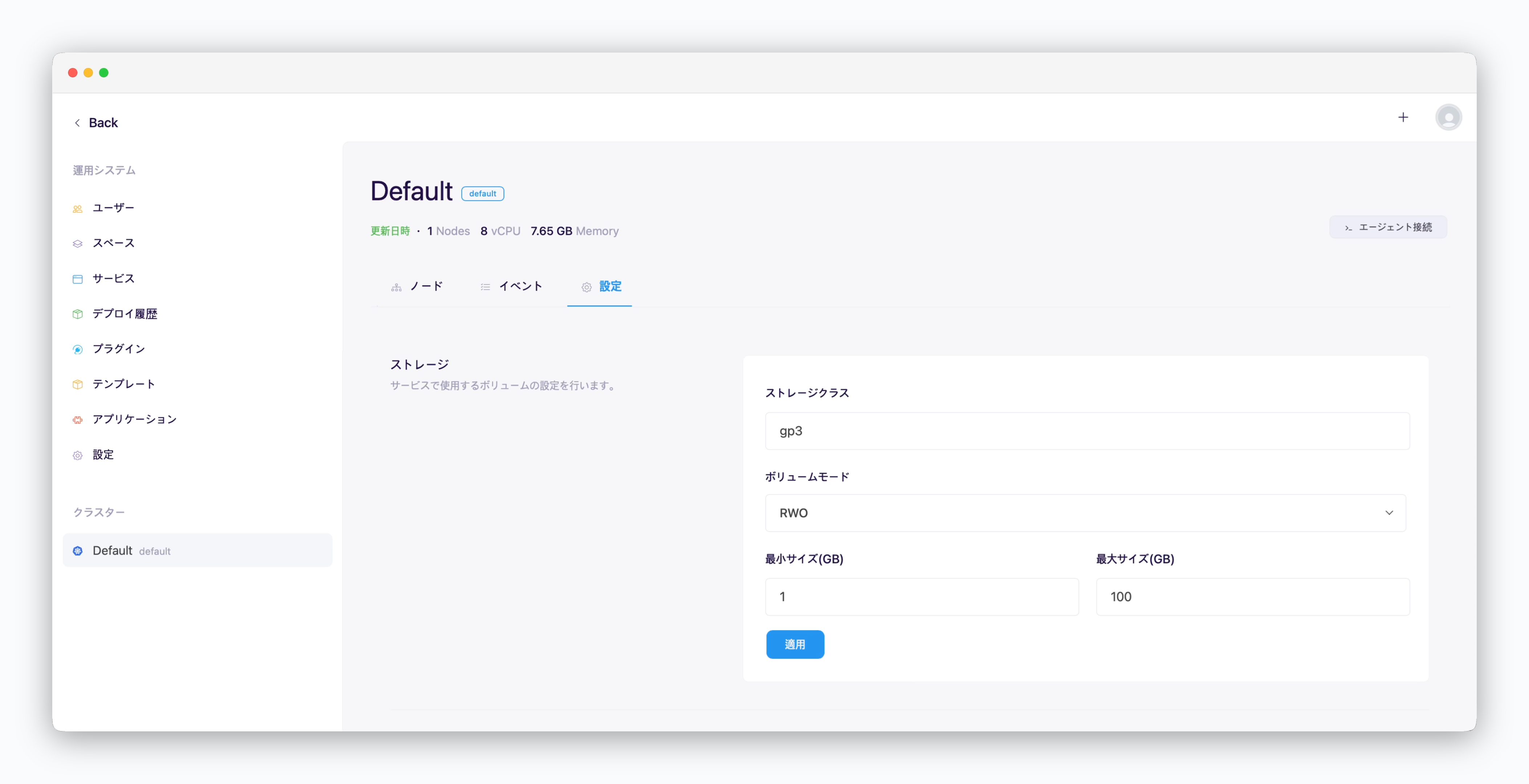Click the ストレージクラス field label
Viewport: 1529px width, 784px height.
click(x=807, y=393)
